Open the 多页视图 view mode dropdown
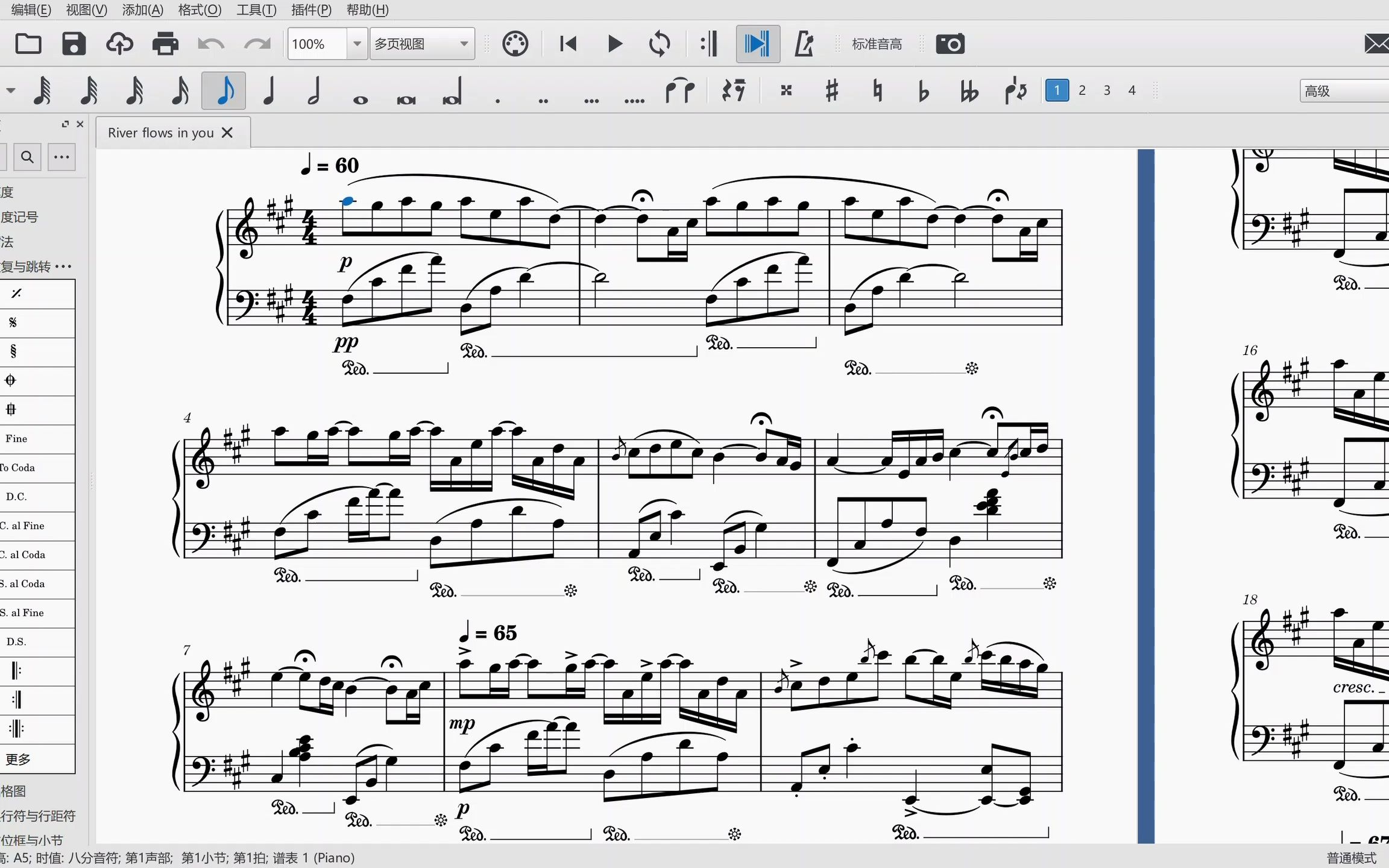The image size is (1389, 868). (x=422, y=44)
